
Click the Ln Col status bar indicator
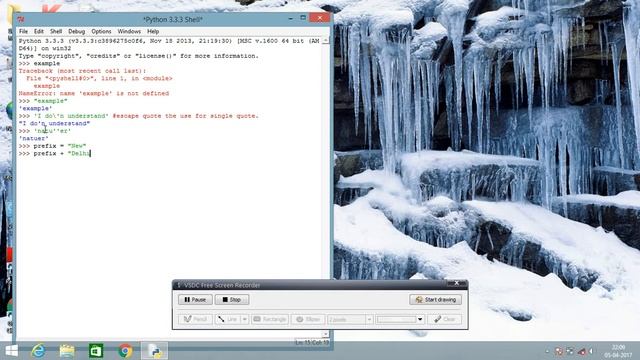click(x=312, y=342)
